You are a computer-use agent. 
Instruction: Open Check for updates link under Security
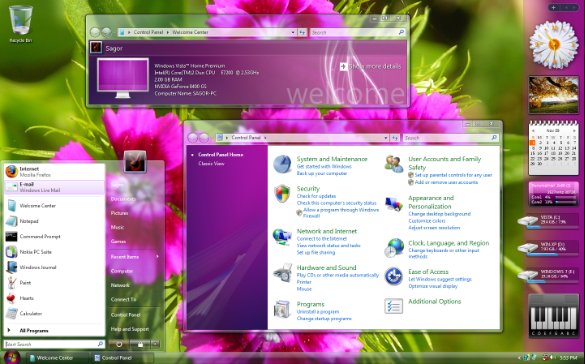pos(316,196)
